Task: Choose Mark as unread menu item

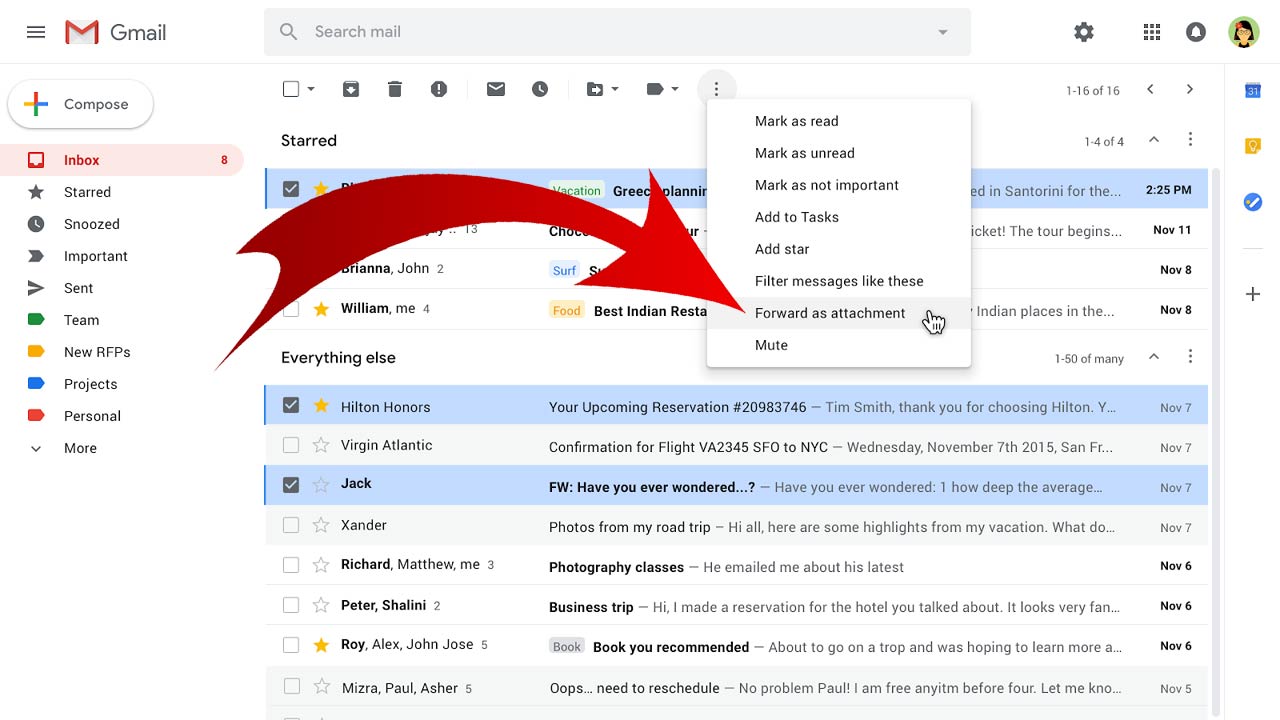Action: click(x=838, y=153)
